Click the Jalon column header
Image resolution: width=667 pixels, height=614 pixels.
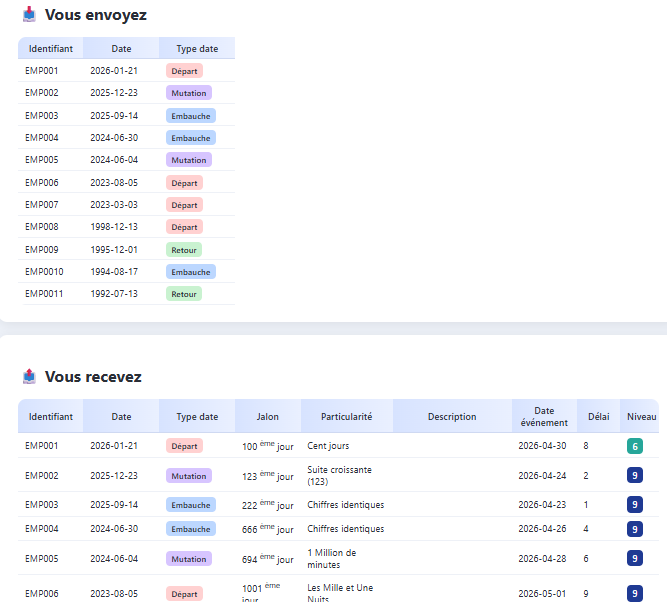tap(268, 417)
